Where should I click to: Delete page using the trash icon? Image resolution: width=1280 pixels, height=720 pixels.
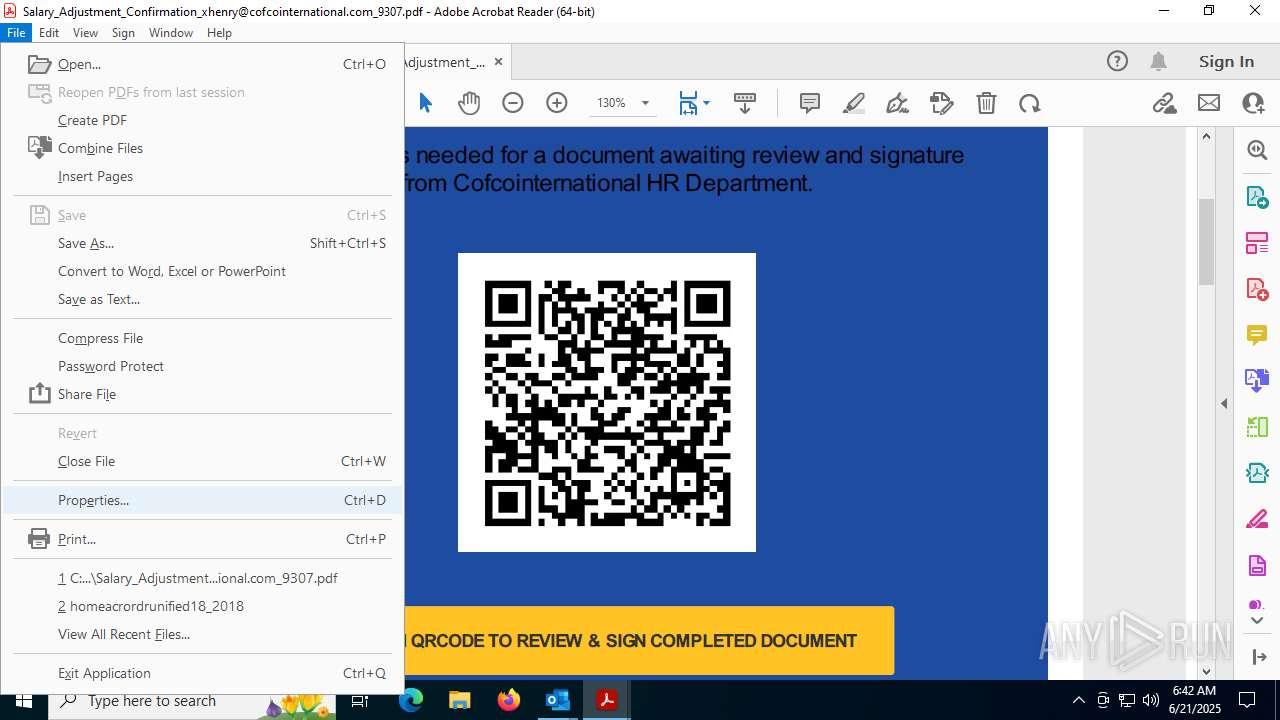[986, 103]
